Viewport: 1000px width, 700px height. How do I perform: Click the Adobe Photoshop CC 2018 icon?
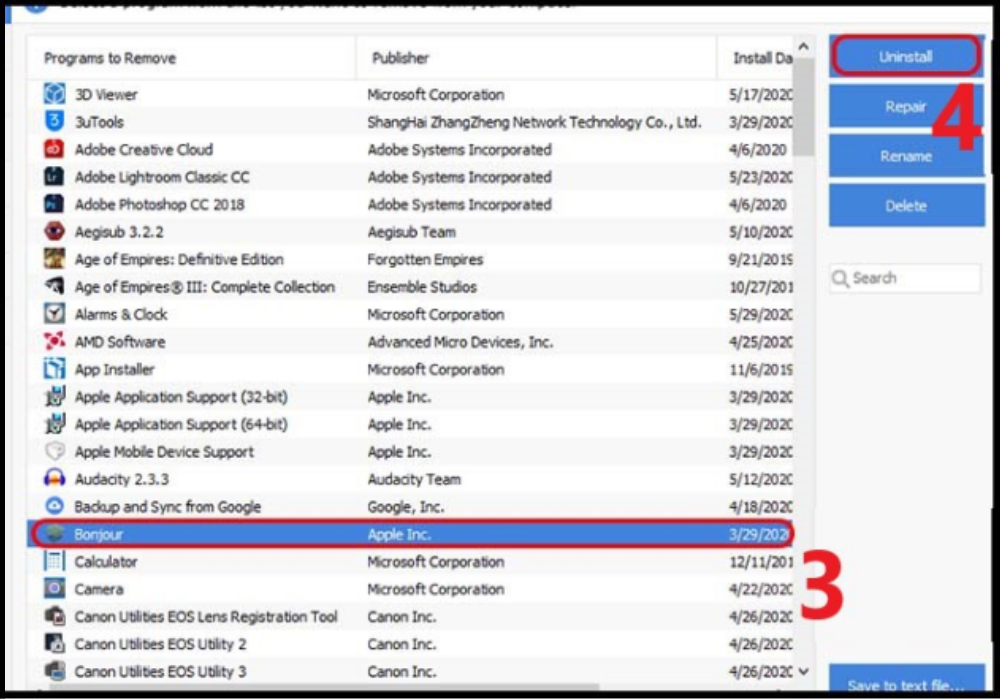coord(54,203)
